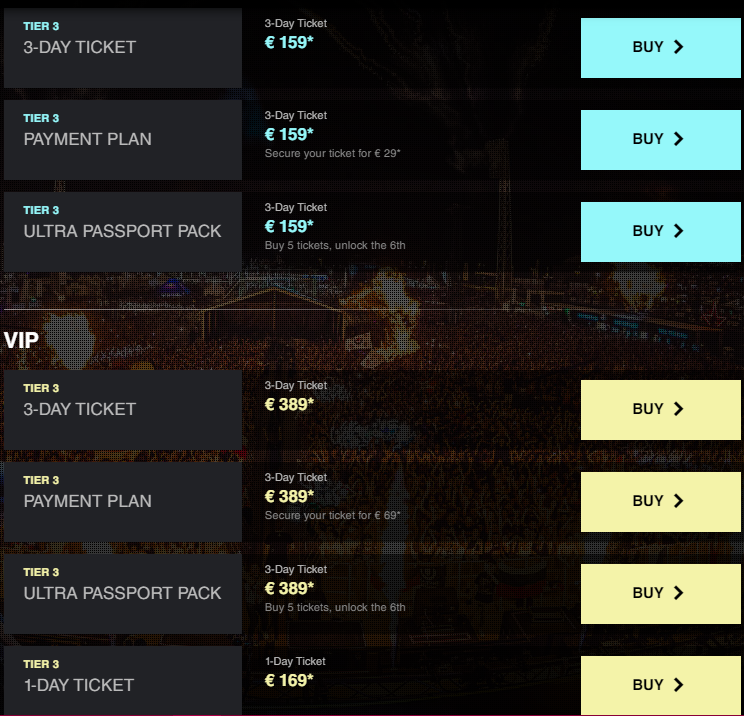The image size is (744, 716).
Task: Click chevron arrow on VIP 1-Day Ticket BUY
Action: pos(679,685)
